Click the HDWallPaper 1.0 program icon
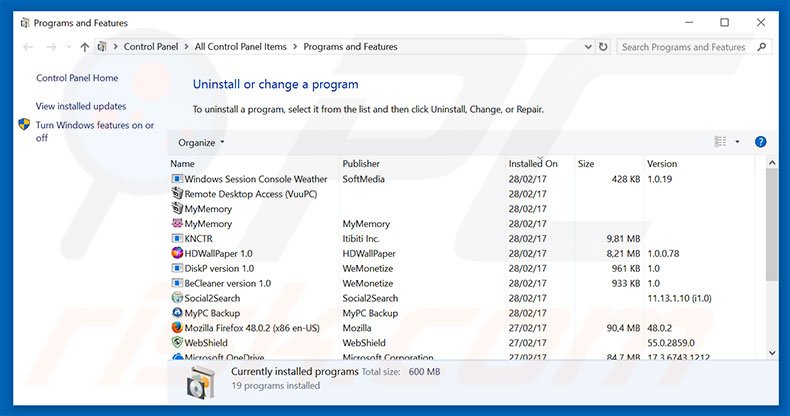790x416 pixels. click(177, 253)
